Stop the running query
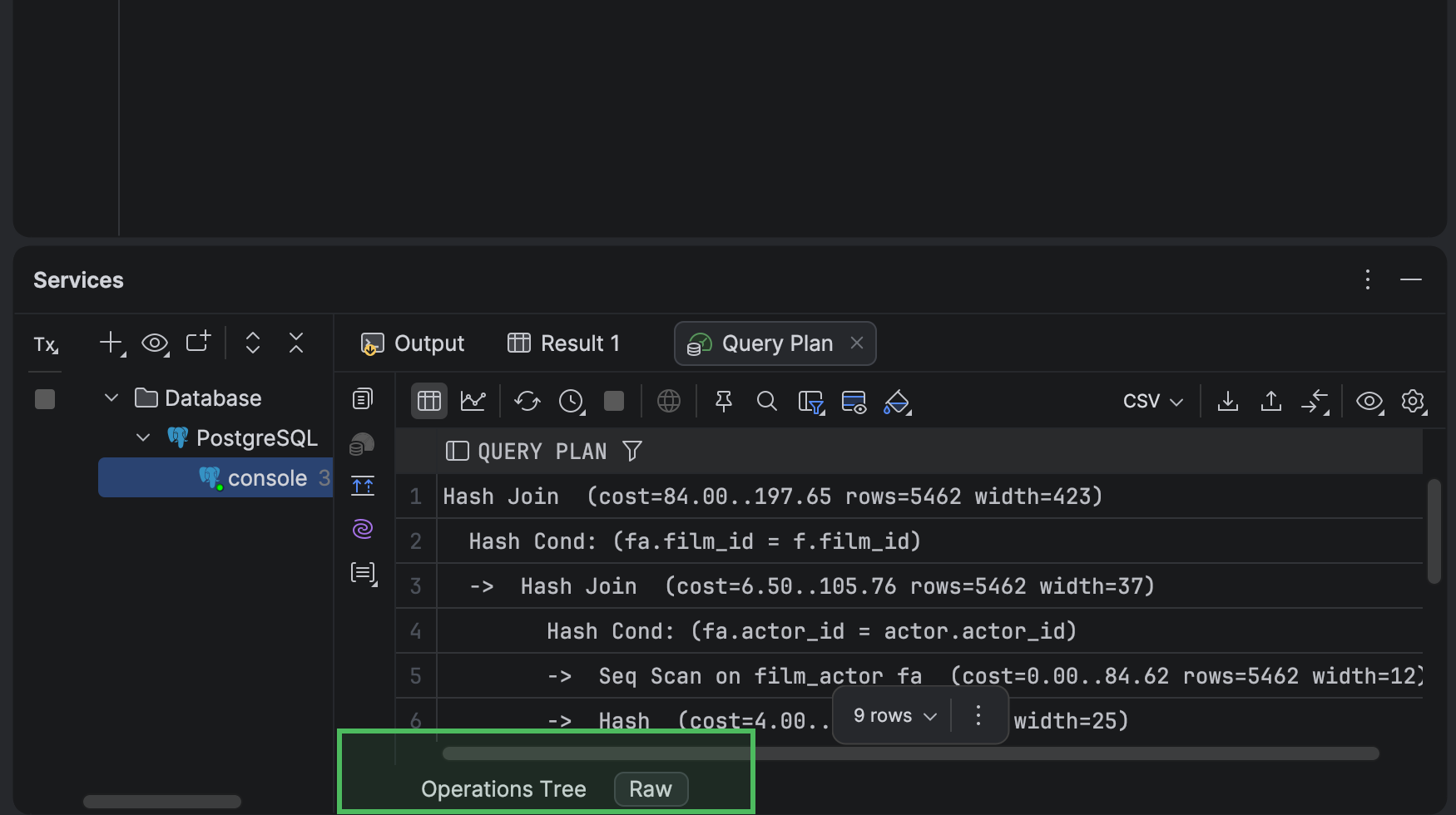Viewport: 1456px width, 815px height. (x=614, y=402)
